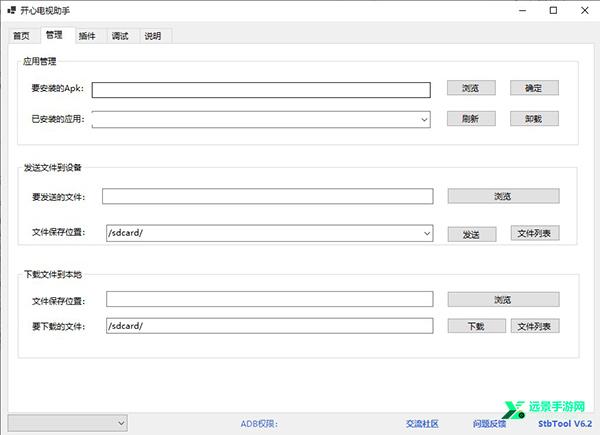600x435 pixels.
Task: Open 文件列表 beside the 下载 button
Action: [535, 326]
